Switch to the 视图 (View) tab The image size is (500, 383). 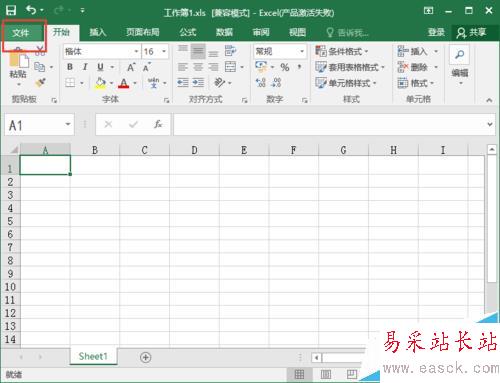[298, 32]
